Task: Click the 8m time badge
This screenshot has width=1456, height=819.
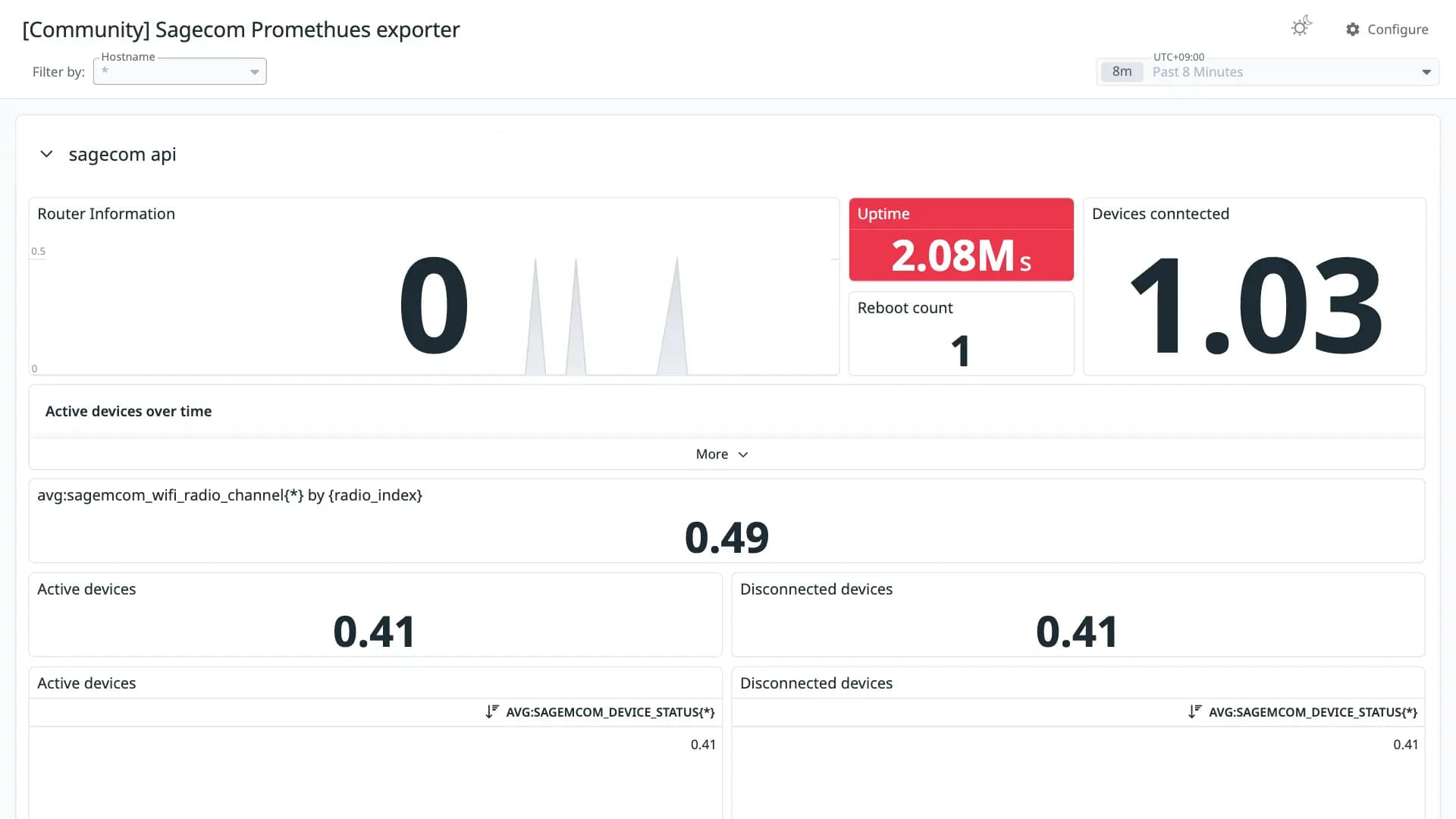Action: pos(1122,72)
